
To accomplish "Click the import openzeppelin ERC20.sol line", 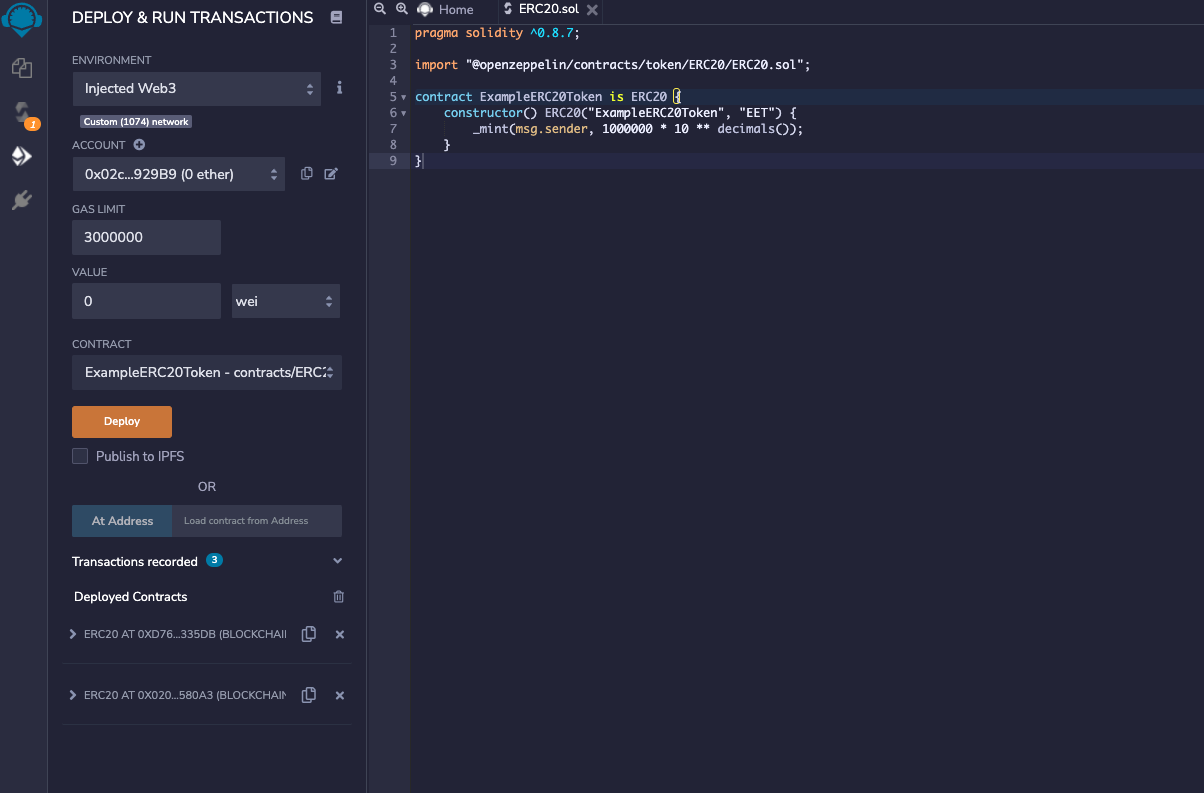I will (613, 65).
